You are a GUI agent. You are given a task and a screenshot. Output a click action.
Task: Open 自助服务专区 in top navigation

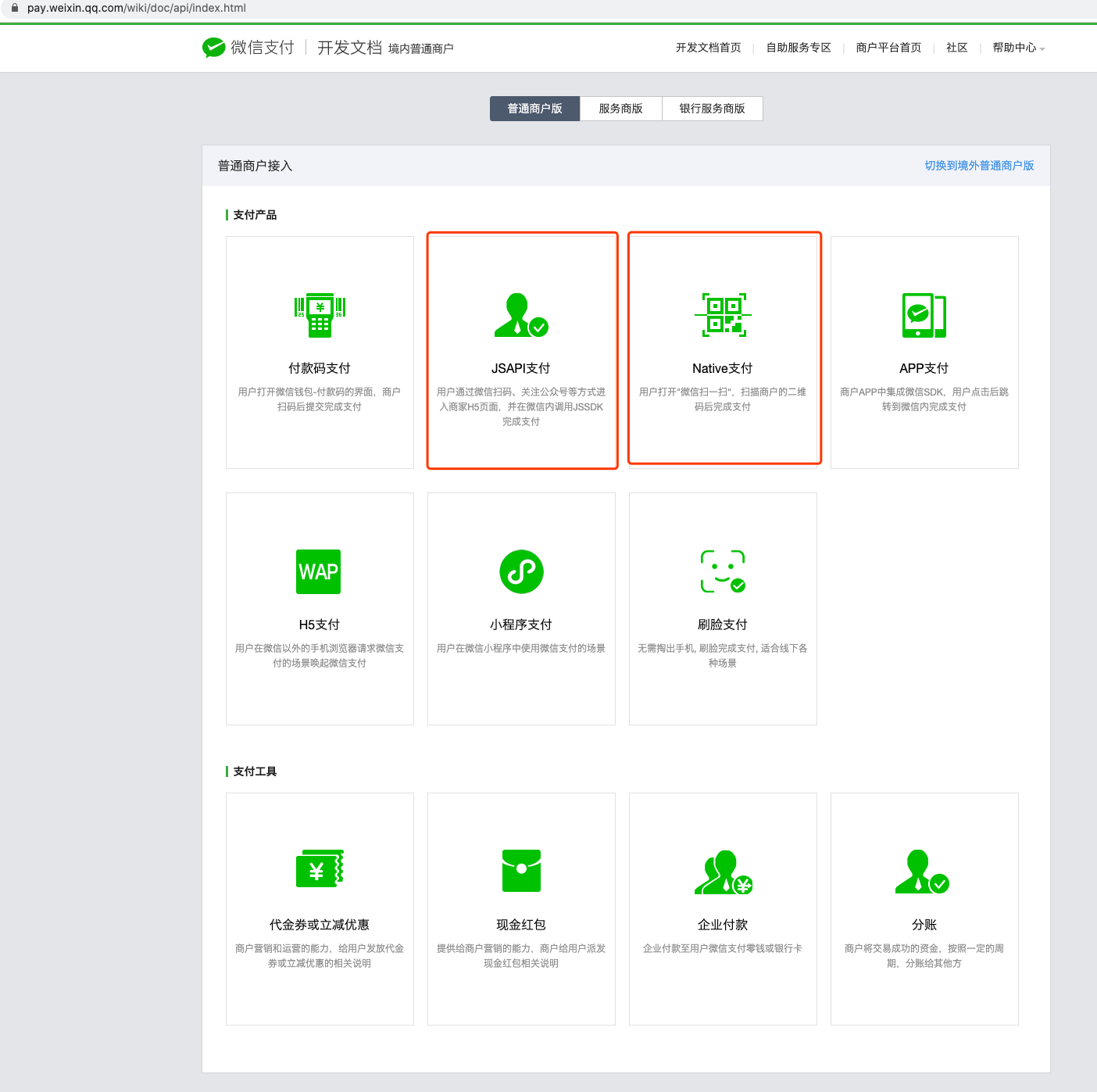799,48
